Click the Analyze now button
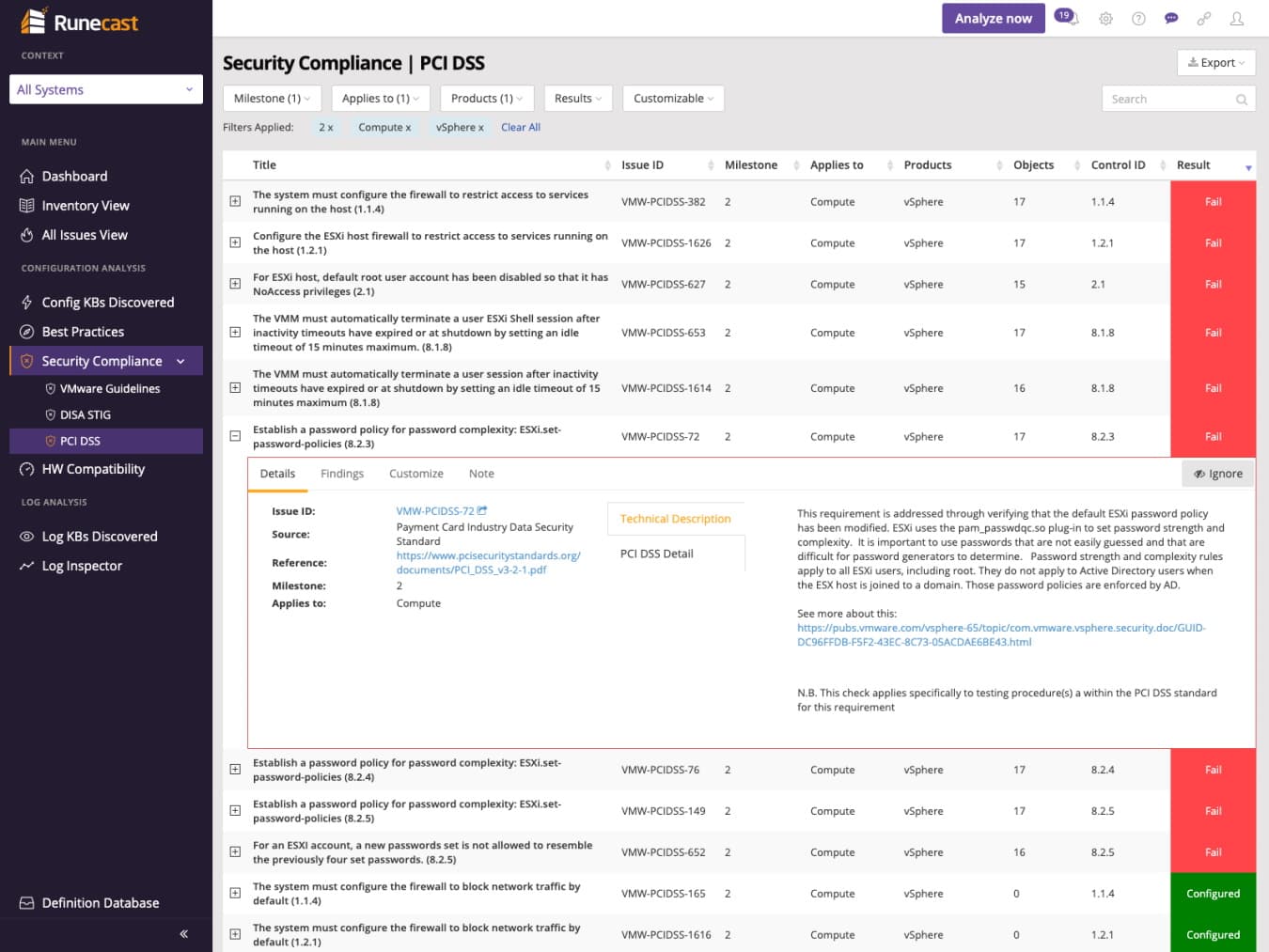The width and height of the screenshot is (1269, 952). tap(994, 19)
